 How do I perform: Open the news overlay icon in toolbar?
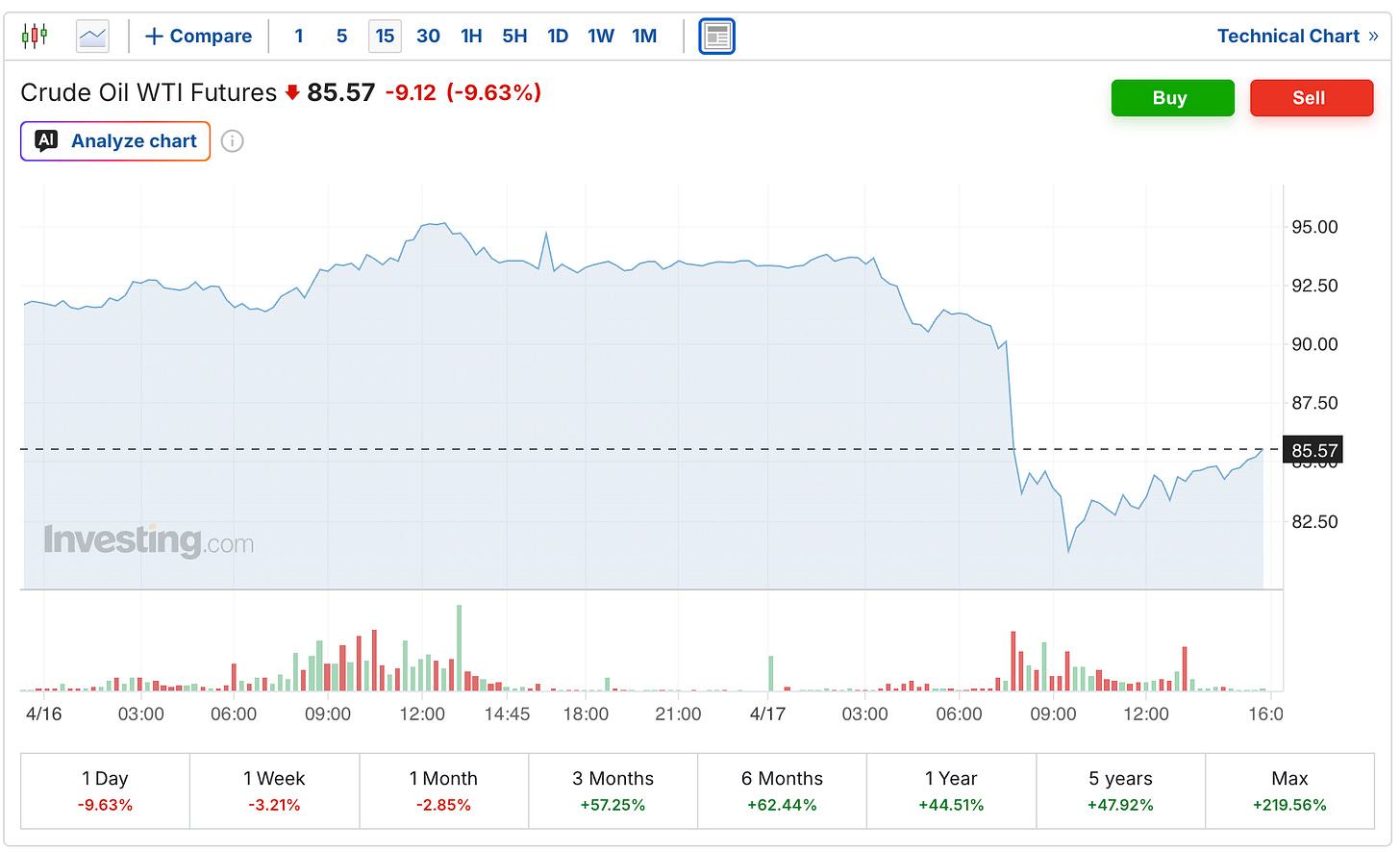click(716, 37)
